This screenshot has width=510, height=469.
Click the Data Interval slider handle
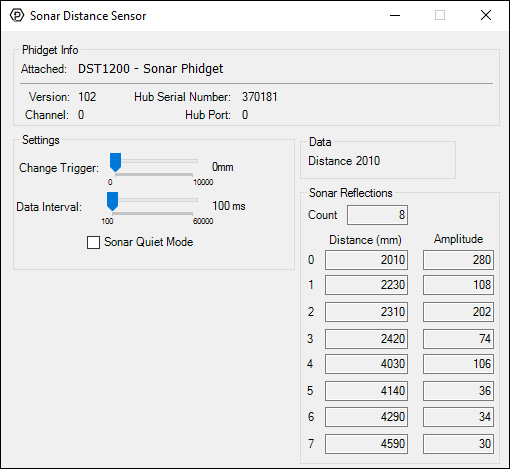pos(112,201)
